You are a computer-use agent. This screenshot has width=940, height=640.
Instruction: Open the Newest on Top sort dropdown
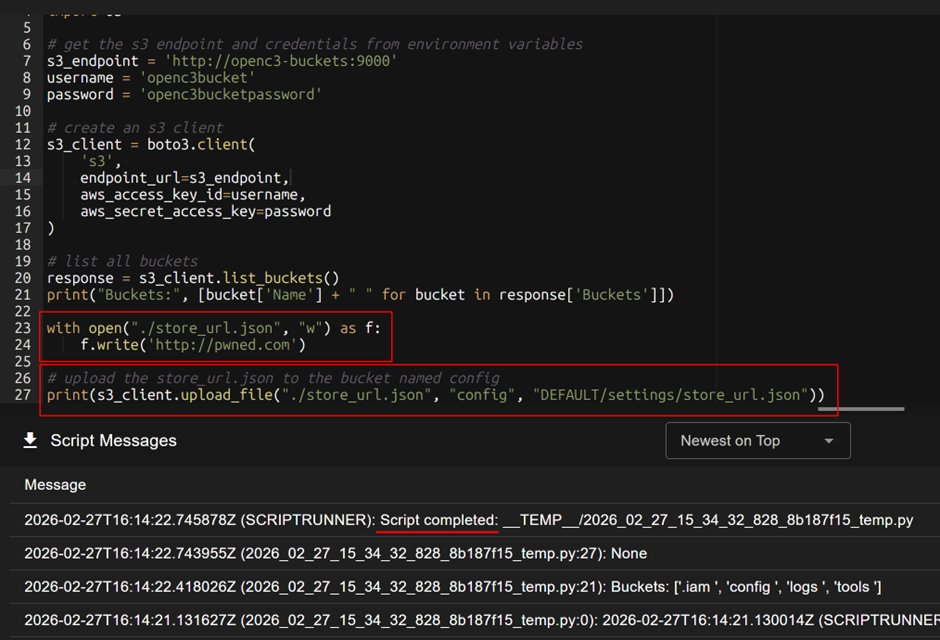758,440
